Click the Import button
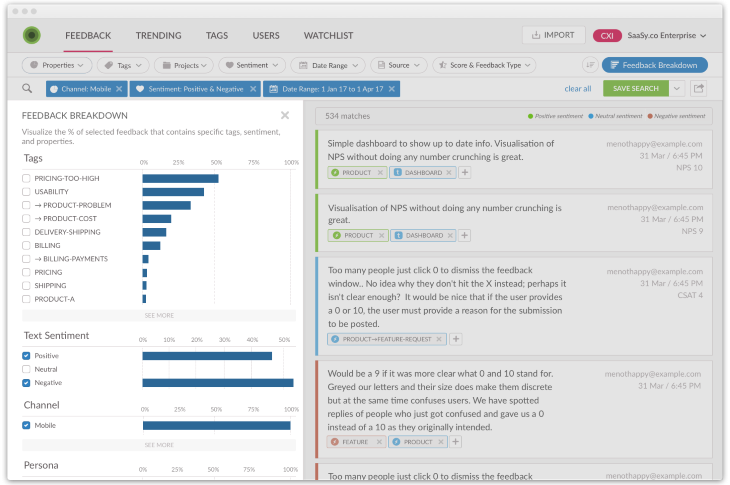 tap(553, 36)
